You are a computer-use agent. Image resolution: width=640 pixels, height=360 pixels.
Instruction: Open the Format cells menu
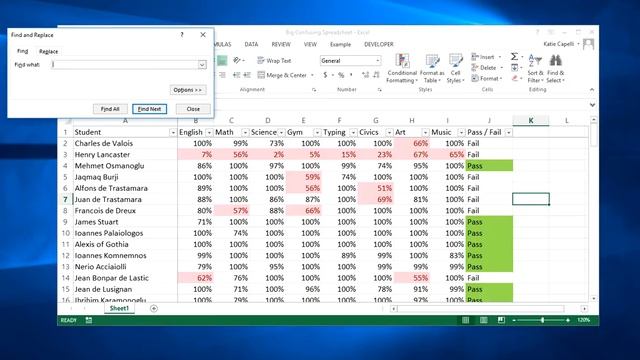click(x=487, y=78)
